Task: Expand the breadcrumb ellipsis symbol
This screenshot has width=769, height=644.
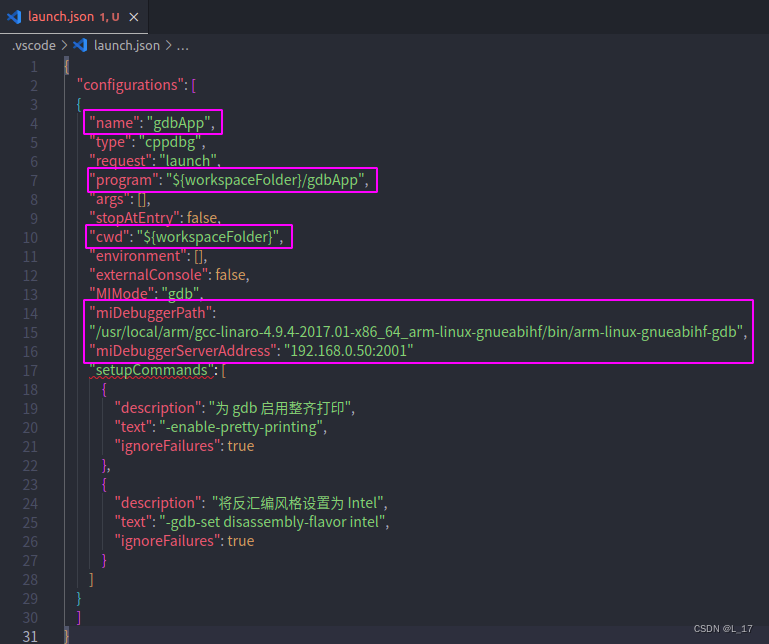Action: point(182,45)
